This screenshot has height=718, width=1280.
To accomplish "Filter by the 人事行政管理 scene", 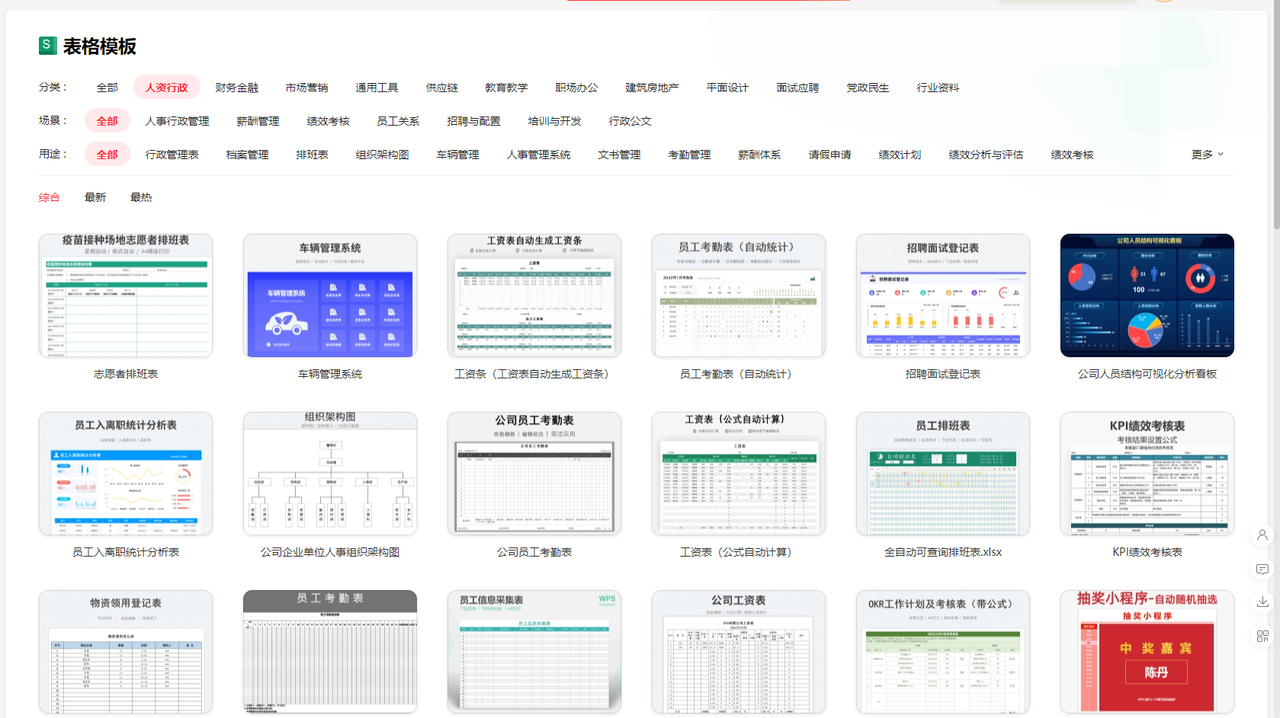I will 177,121.
